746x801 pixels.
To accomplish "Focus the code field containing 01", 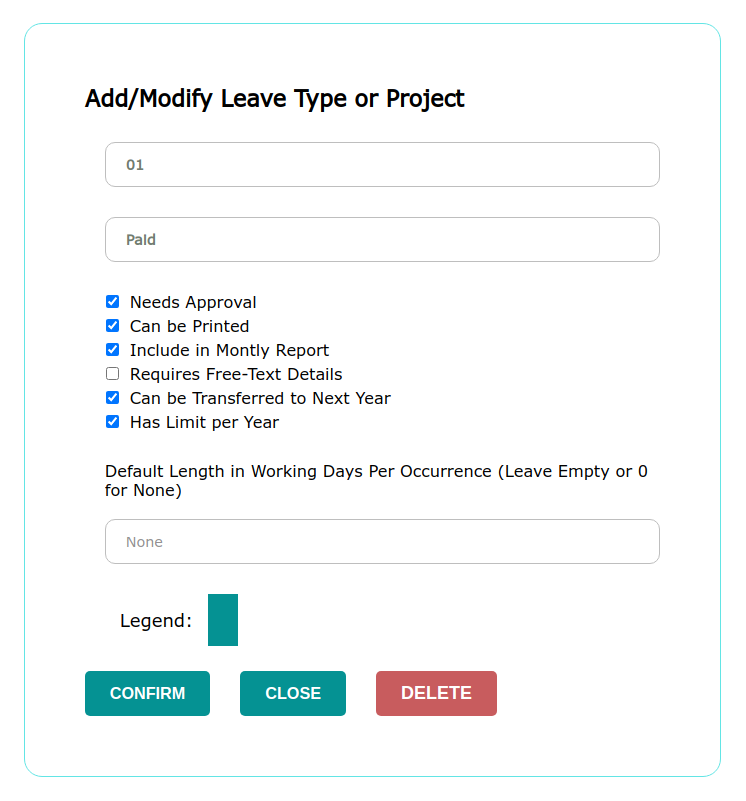I will tap(382, 165).
